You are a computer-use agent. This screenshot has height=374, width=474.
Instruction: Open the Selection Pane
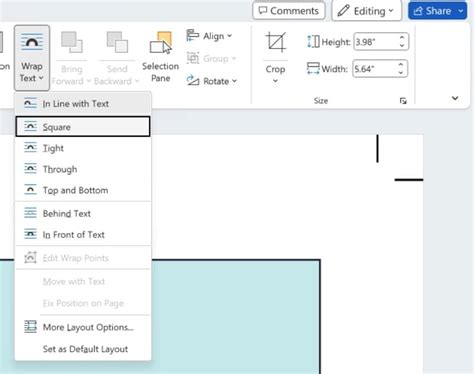[160, 57]
